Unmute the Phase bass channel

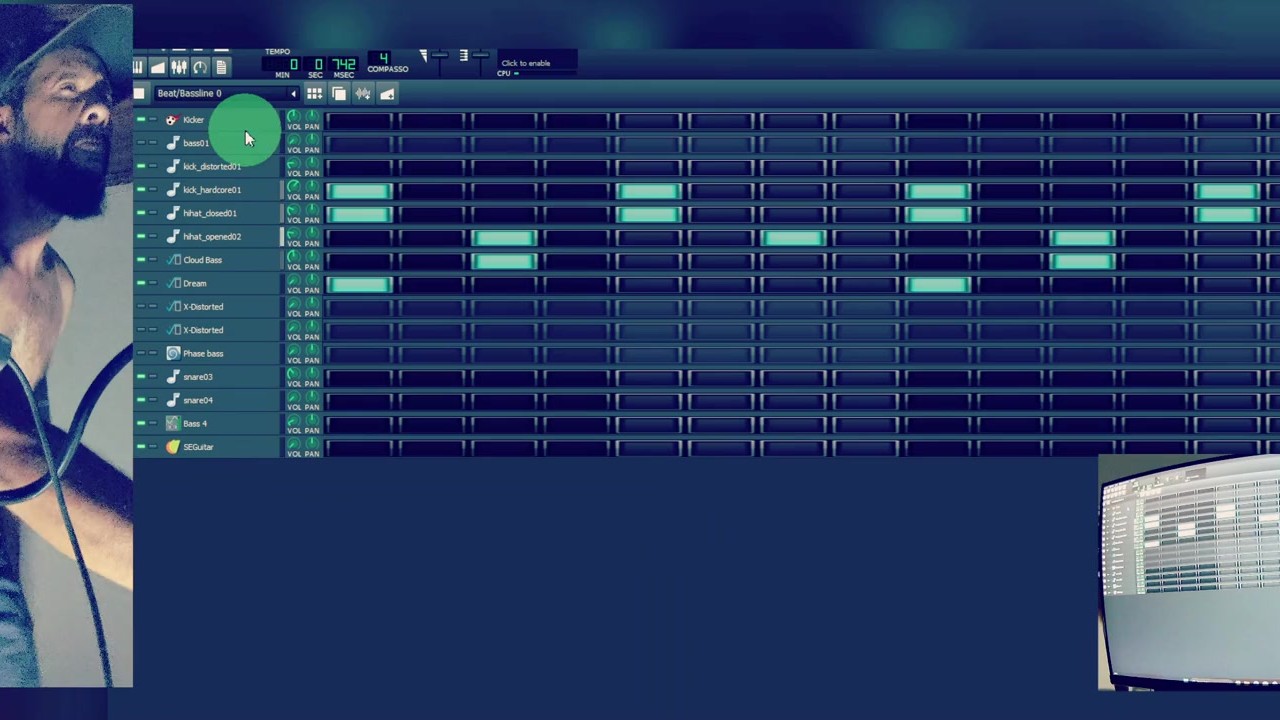pyautogui.click(x=141, y=353)
